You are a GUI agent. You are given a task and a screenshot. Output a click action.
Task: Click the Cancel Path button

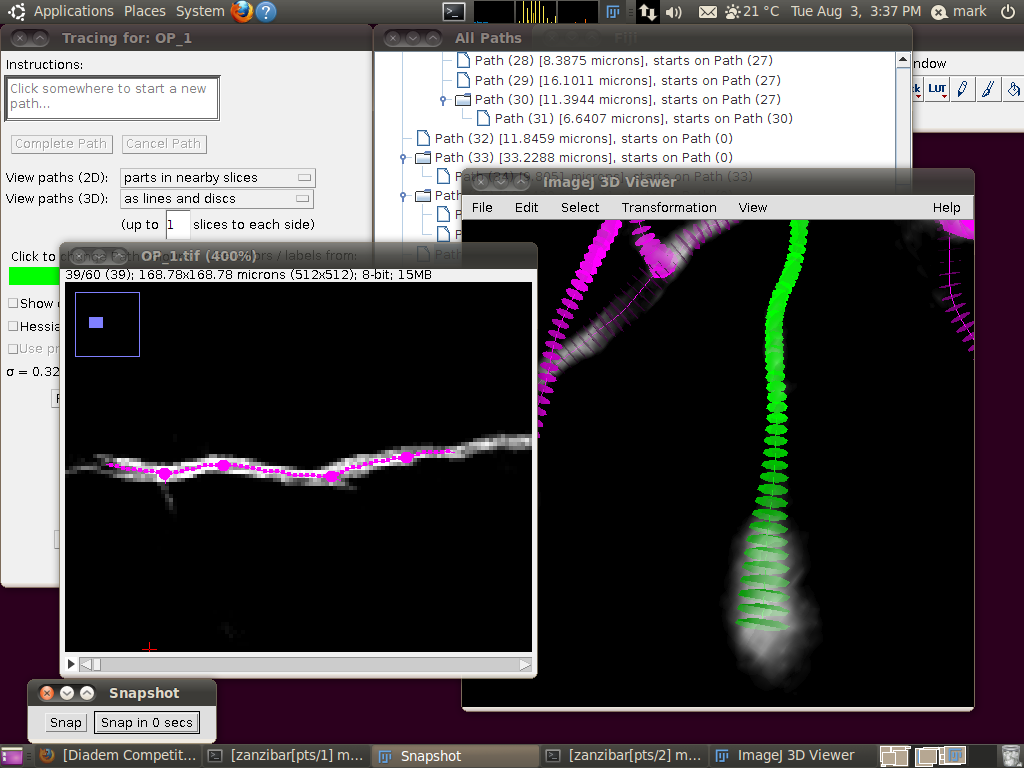click(x=164, y=144)
